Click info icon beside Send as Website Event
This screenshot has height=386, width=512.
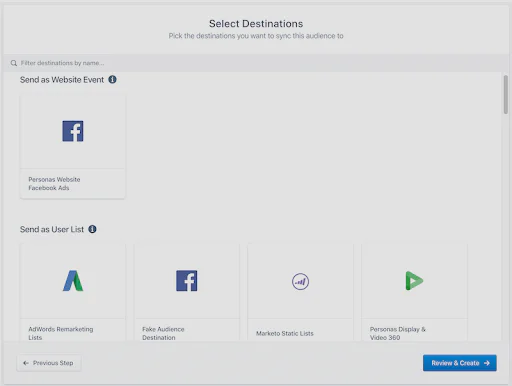click(x=112, y=80)
